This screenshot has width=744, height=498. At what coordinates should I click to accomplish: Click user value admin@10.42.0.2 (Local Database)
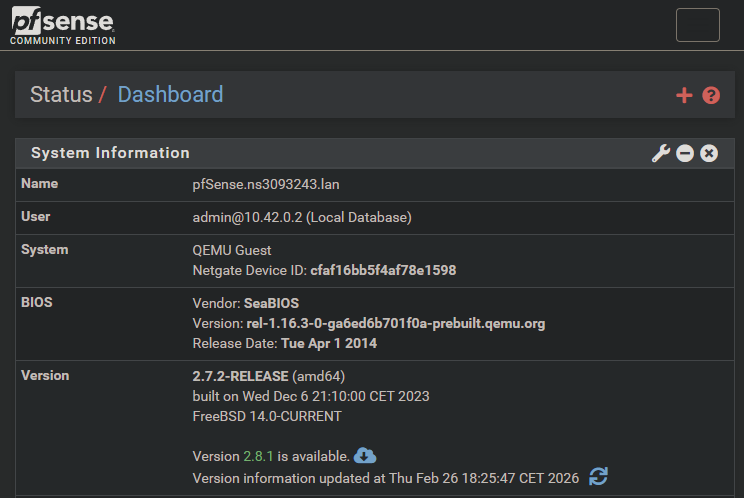coord(302,217)
